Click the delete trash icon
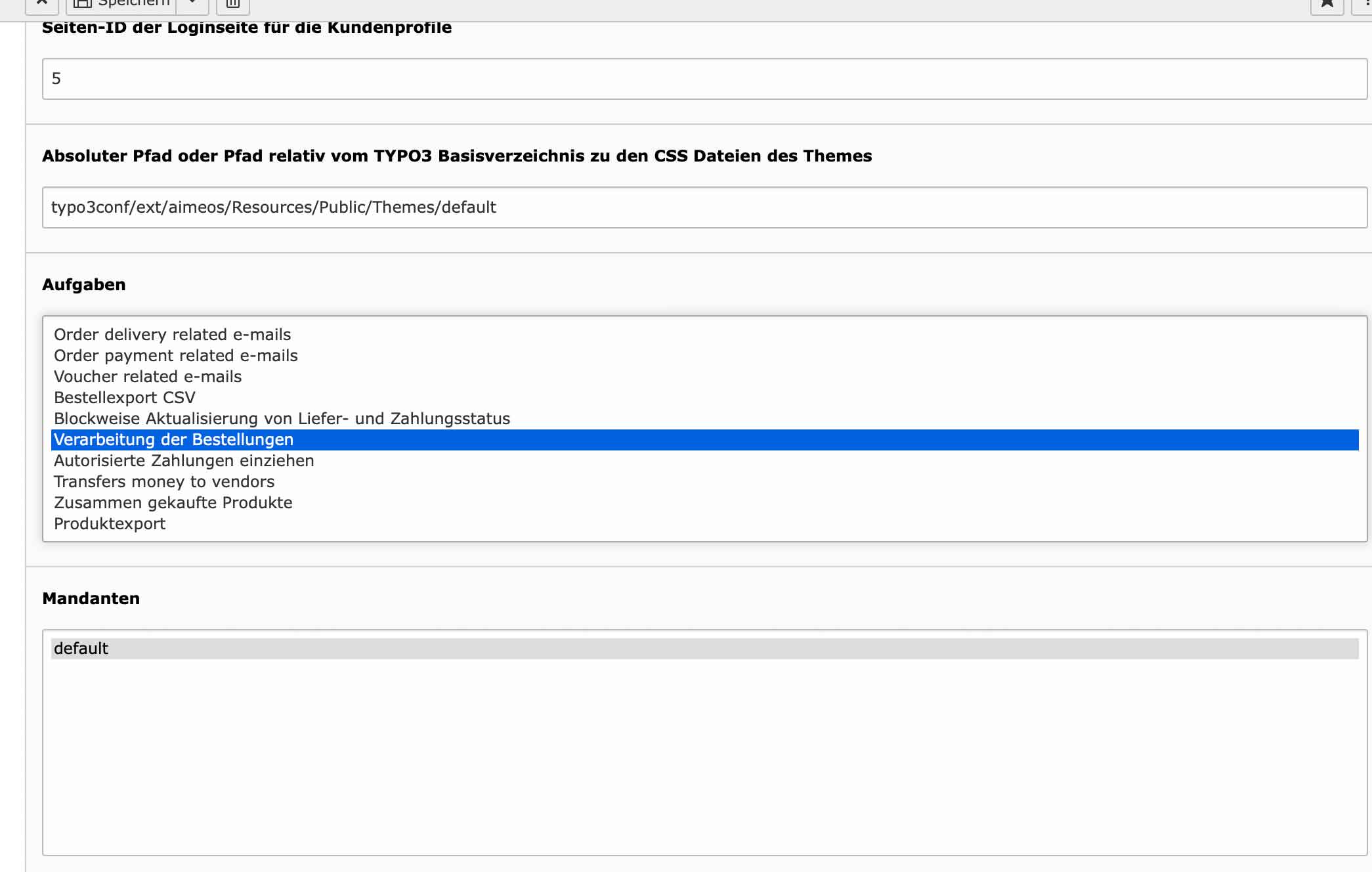 tap(233, 4)
